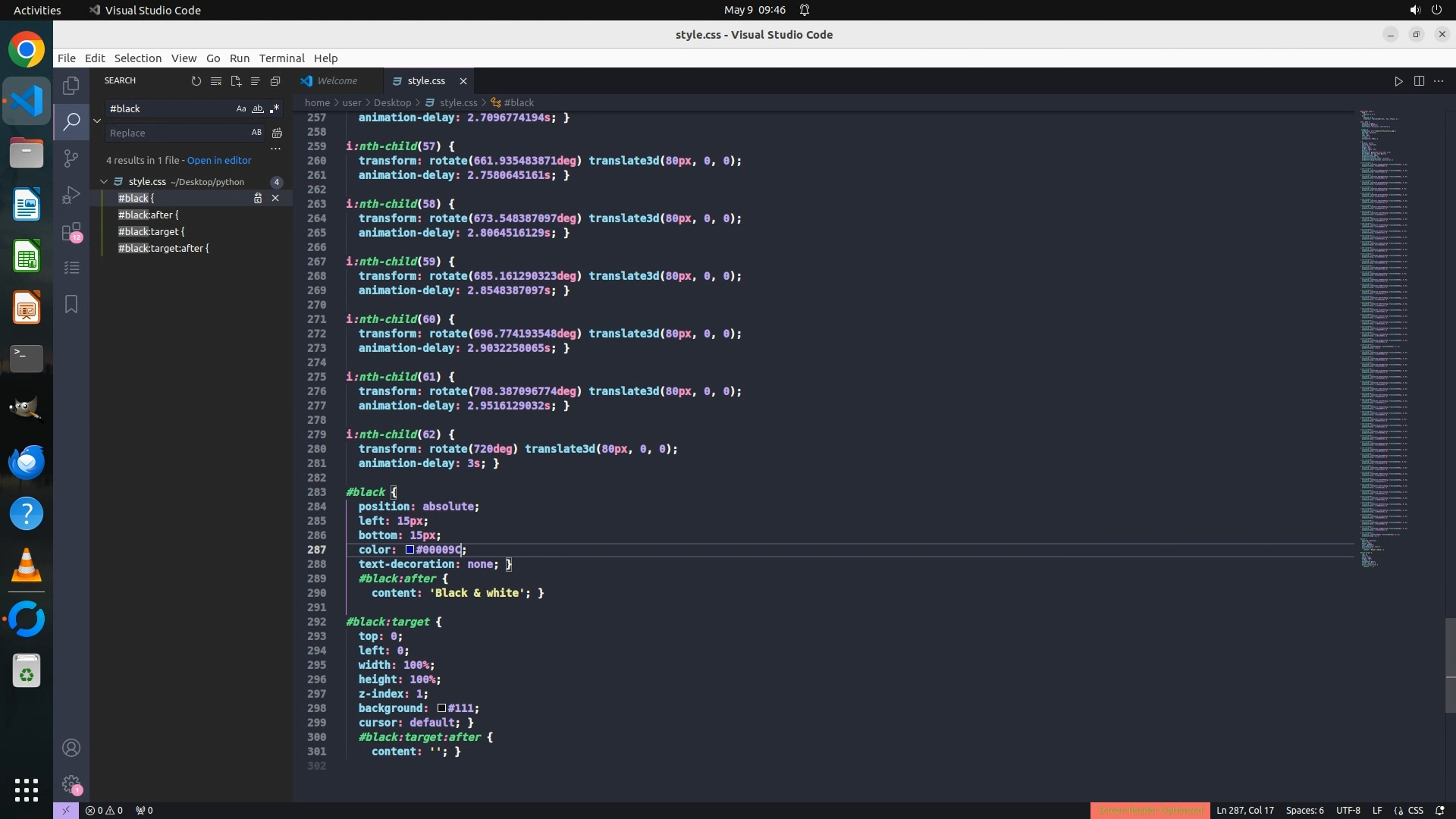Toggle search details ellipsis
The height and width of the screenshot is (819, 1456).
point(276,149)
